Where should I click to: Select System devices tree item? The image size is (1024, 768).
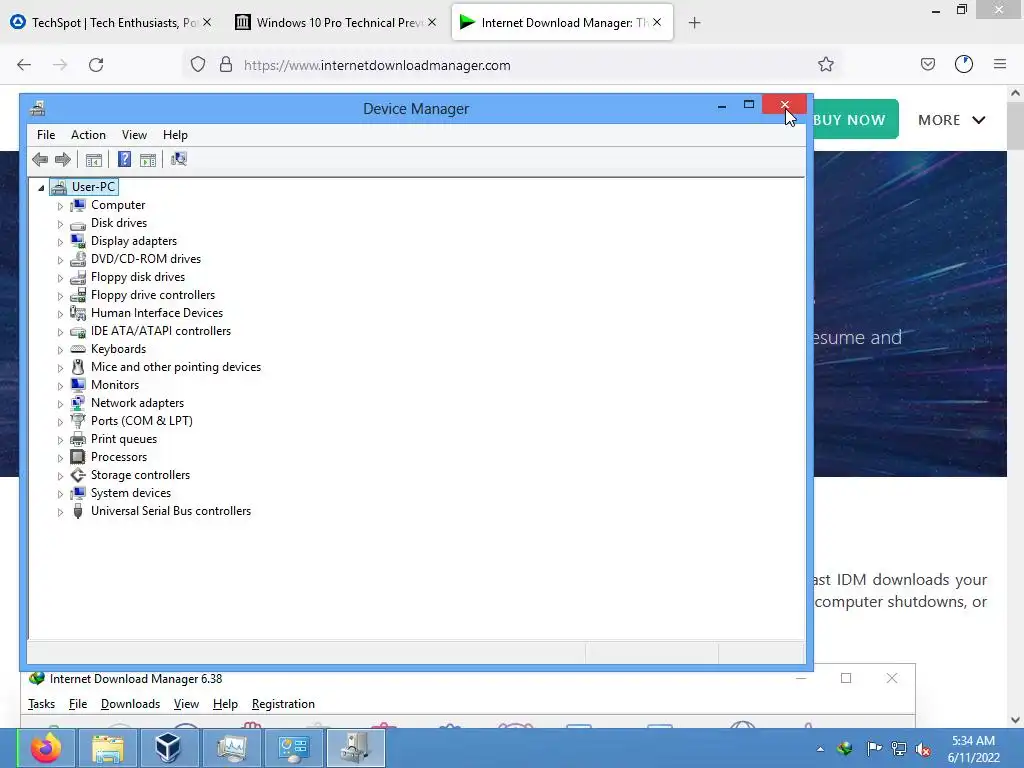click(x=131, y=493)
